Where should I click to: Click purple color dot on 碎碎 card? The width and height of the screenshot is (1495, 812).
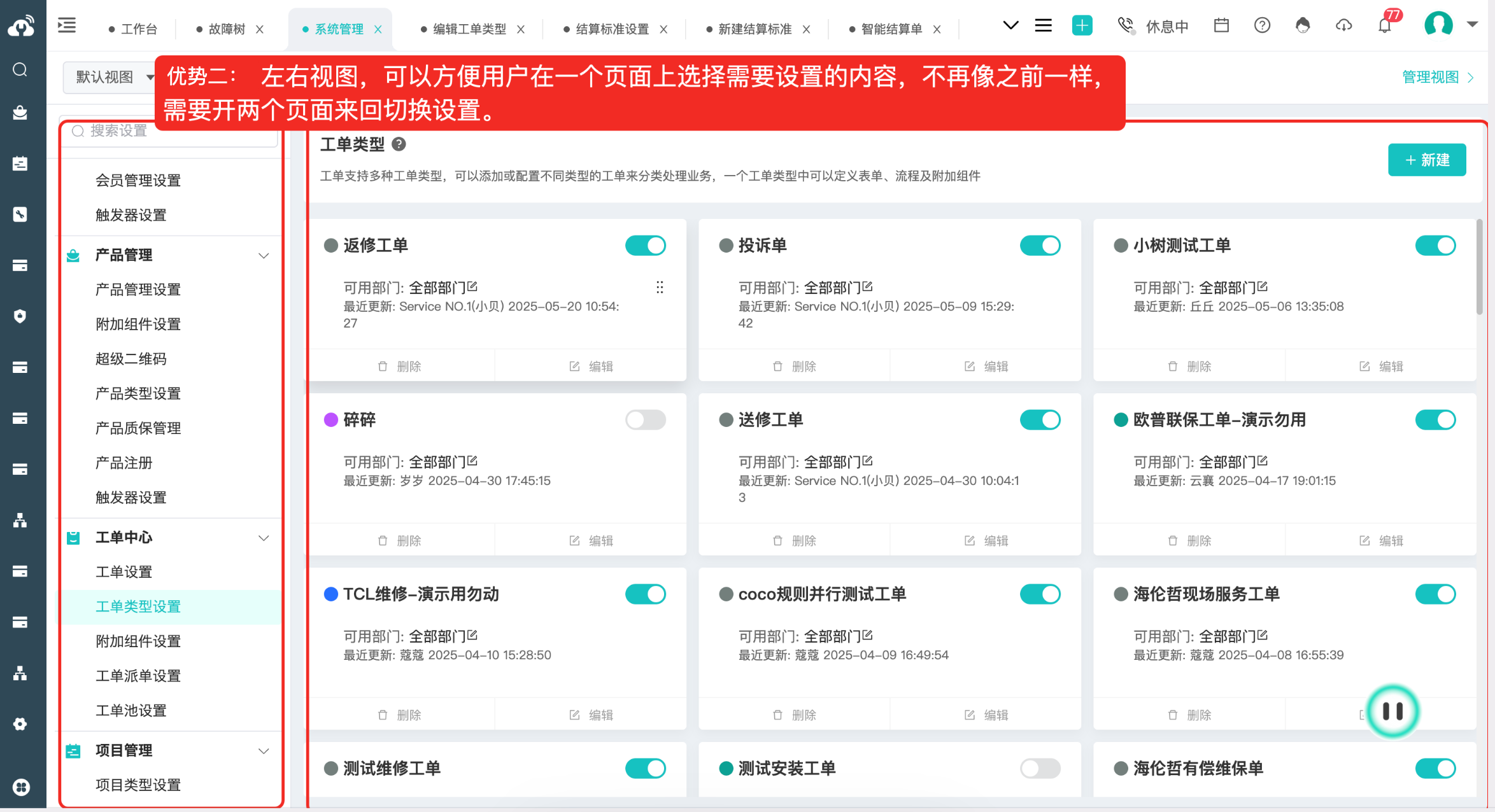click(x=331, y=420)
